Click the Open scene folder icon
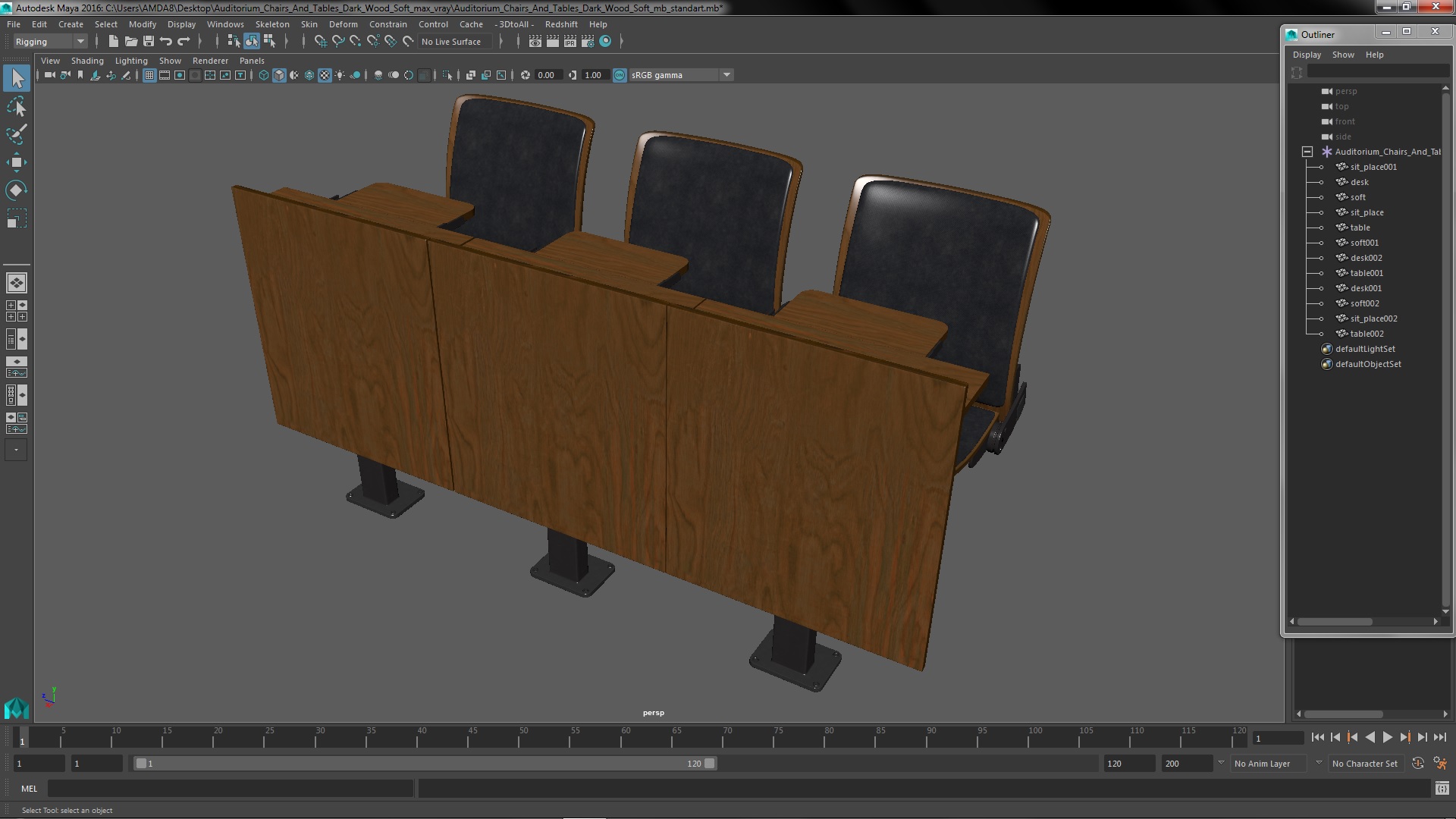This screenshot has height=819, width=1456. (130, 42)
